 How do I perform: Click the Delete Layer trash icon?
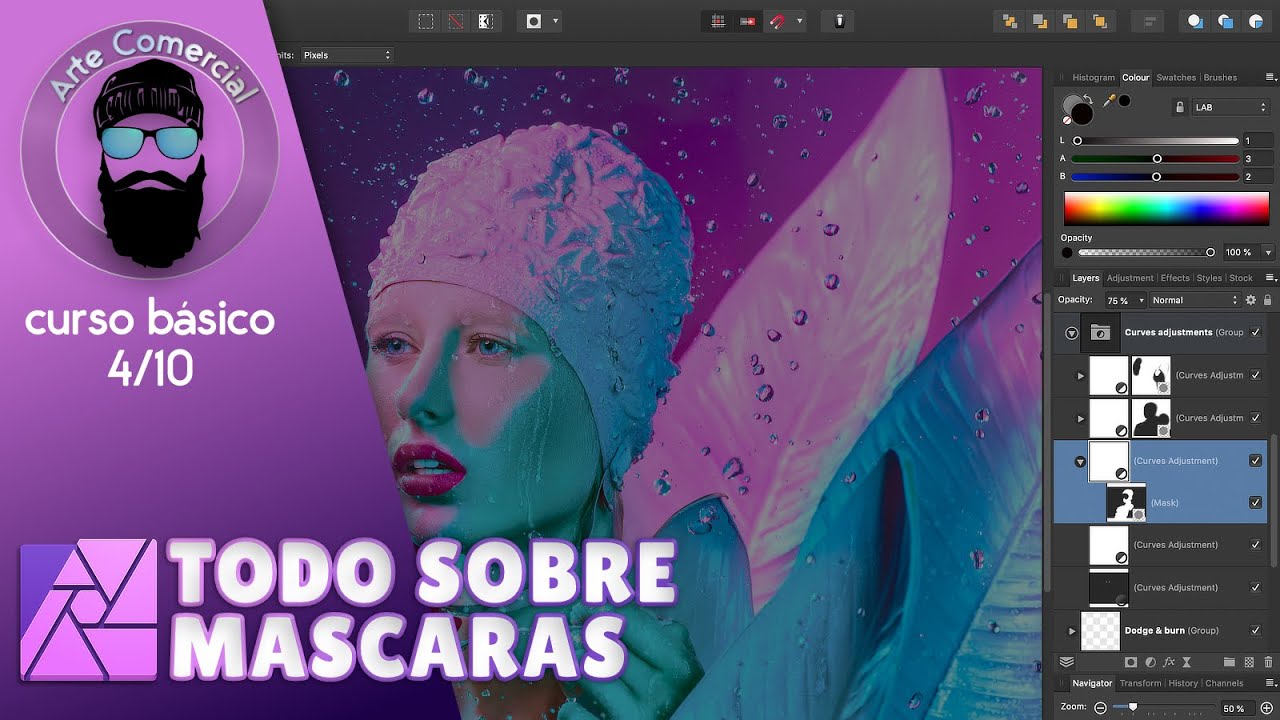pos(1268,662)
